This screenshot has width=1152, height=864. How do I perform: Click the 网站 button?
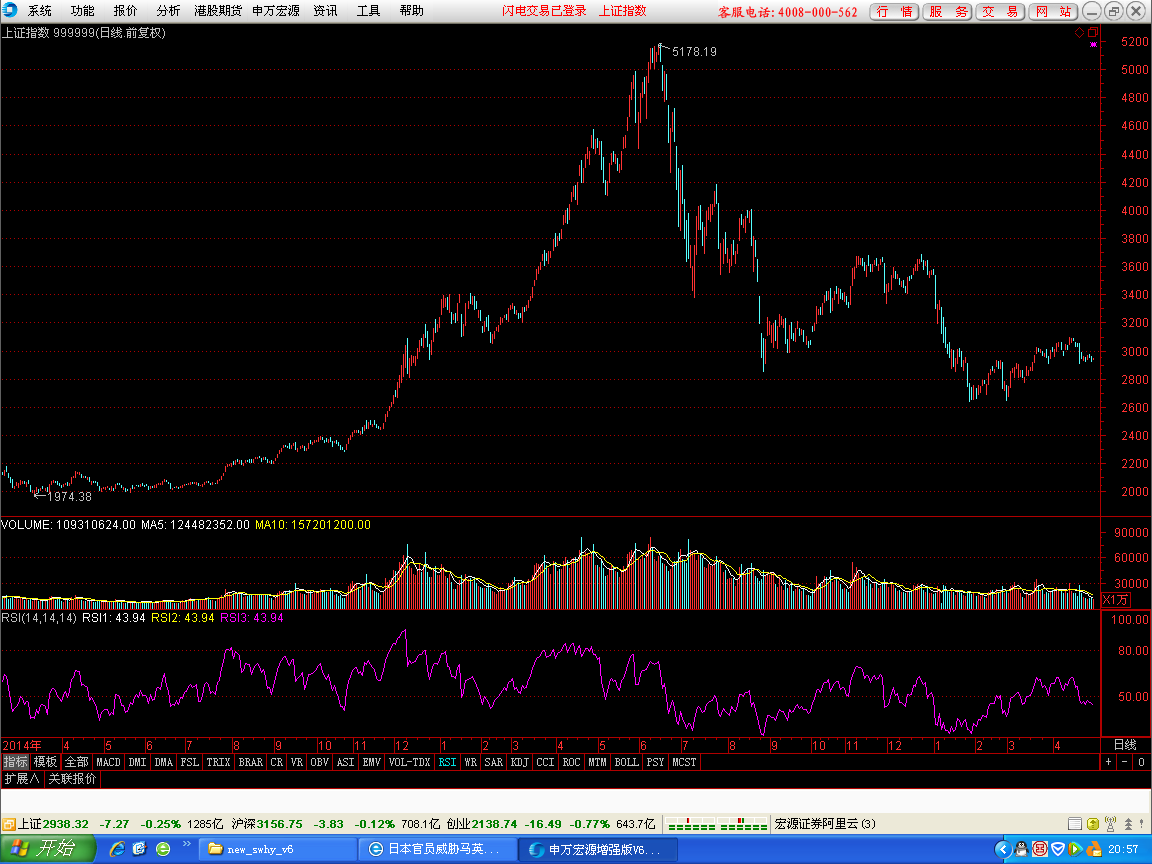coord(1054,12)
